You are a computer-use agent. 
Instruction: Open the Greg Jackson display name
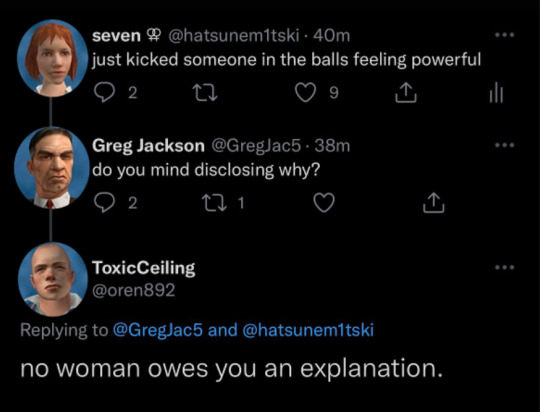148,146
